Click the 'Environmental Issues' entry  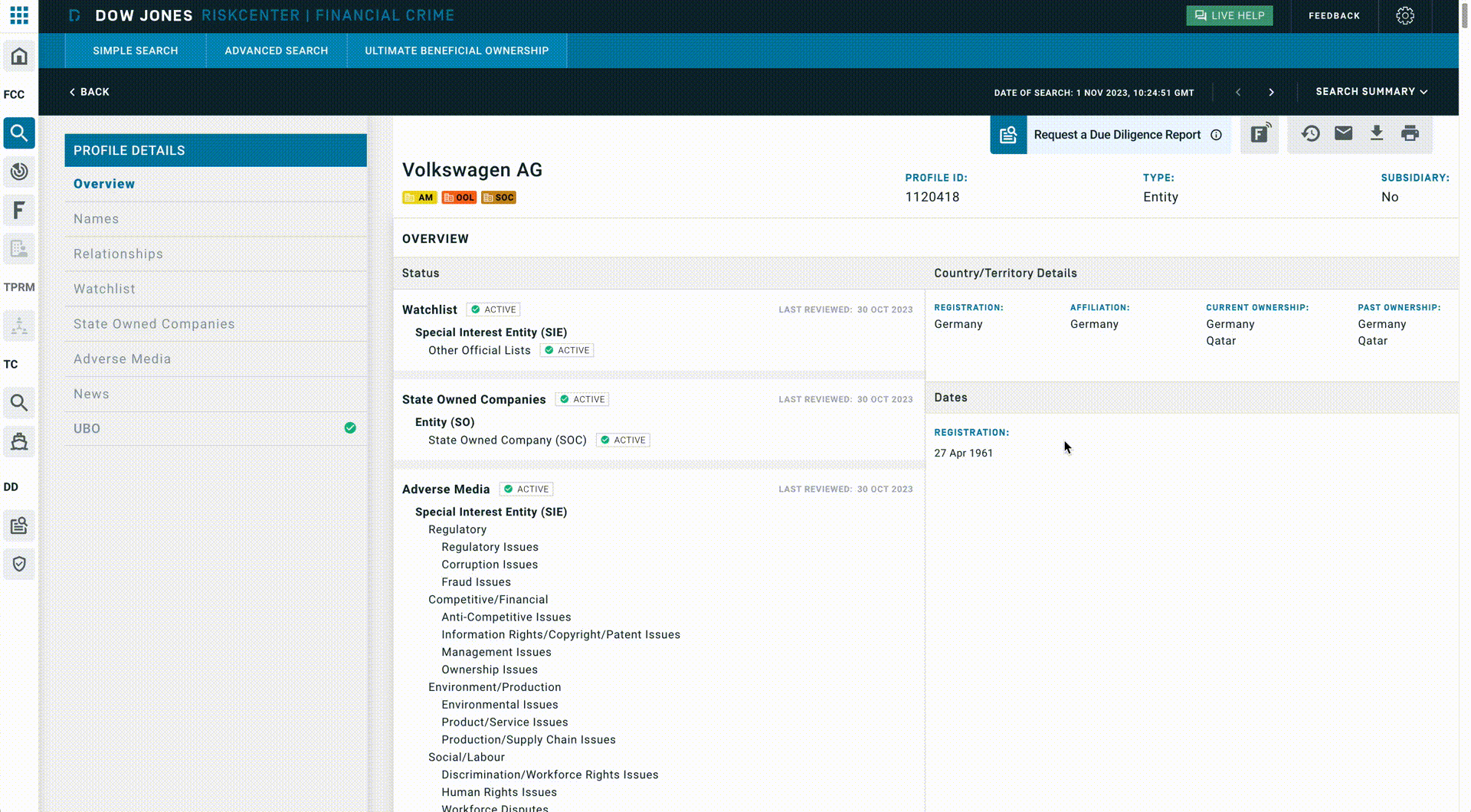[x=500, y=705]
